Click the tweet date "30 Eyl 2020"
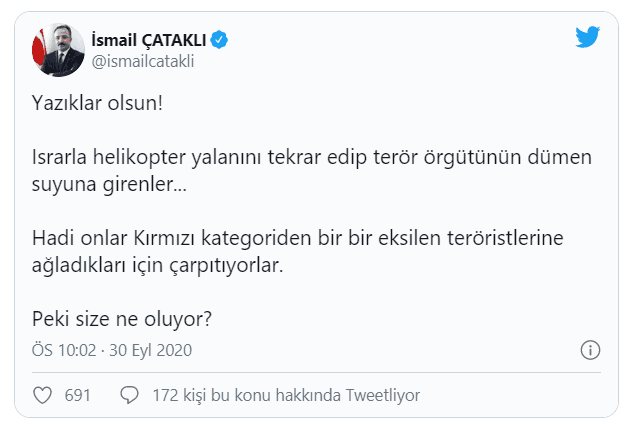 (151, 351)
